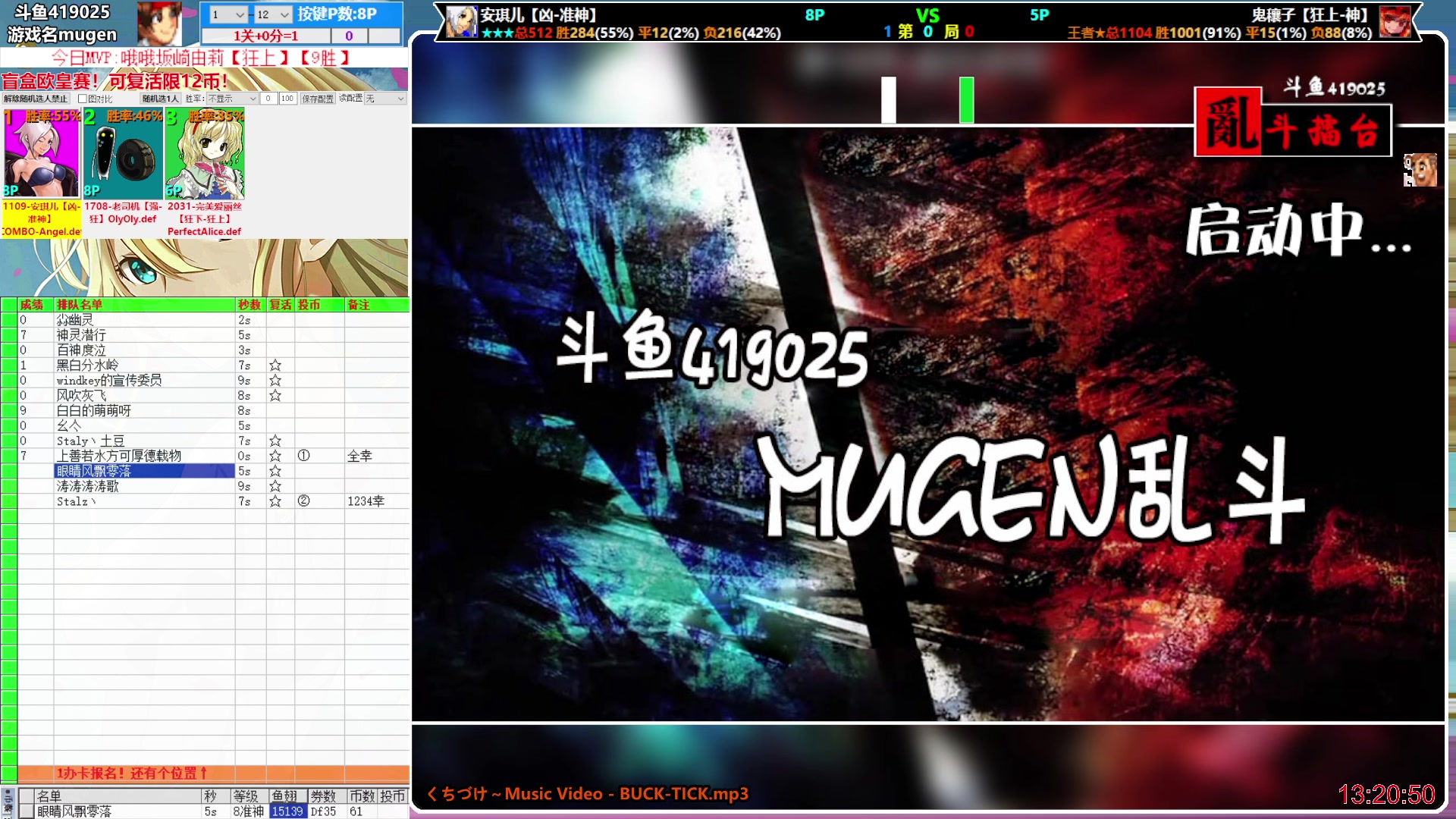Click the purple 0 counter box
The height and width of the screenshot is (819, 1456).
click(349, 36)
